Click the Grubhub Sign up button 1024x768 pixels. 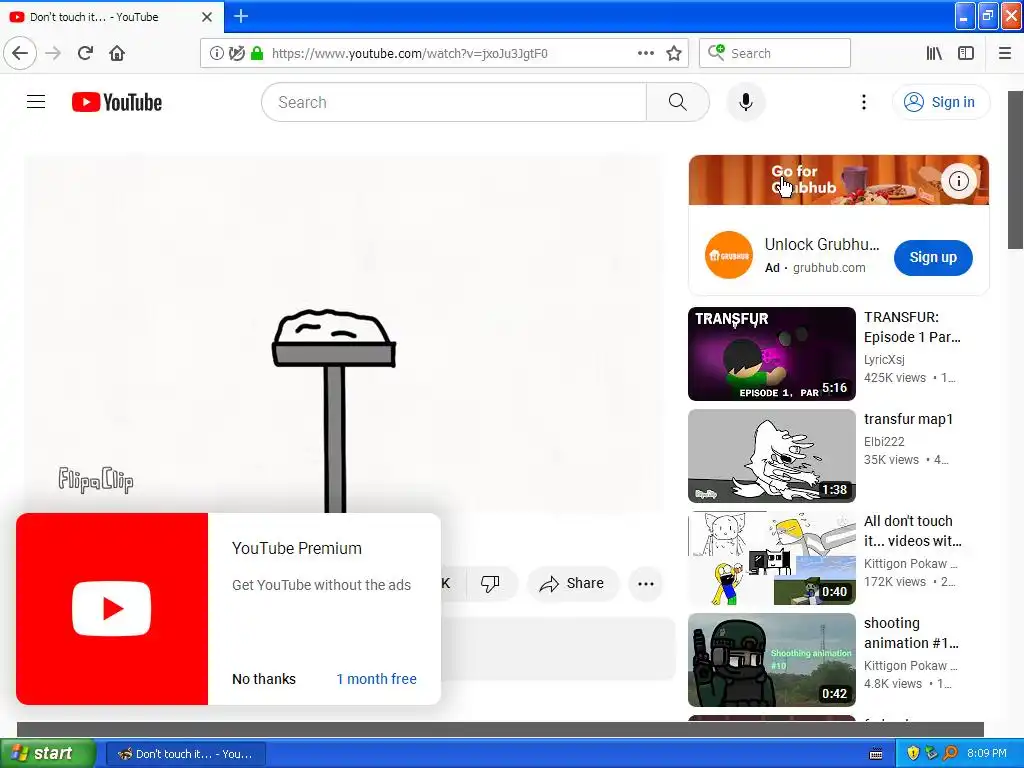pyautogui.click(x=933, y=257)
